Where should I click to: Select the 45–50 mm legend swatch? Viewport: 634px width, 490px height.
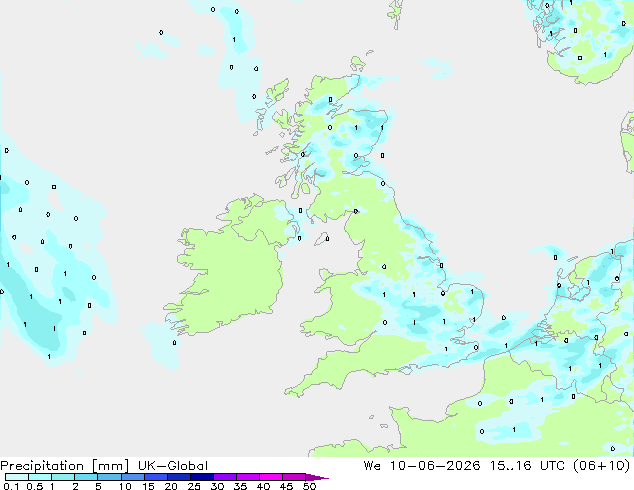(294, 477)
